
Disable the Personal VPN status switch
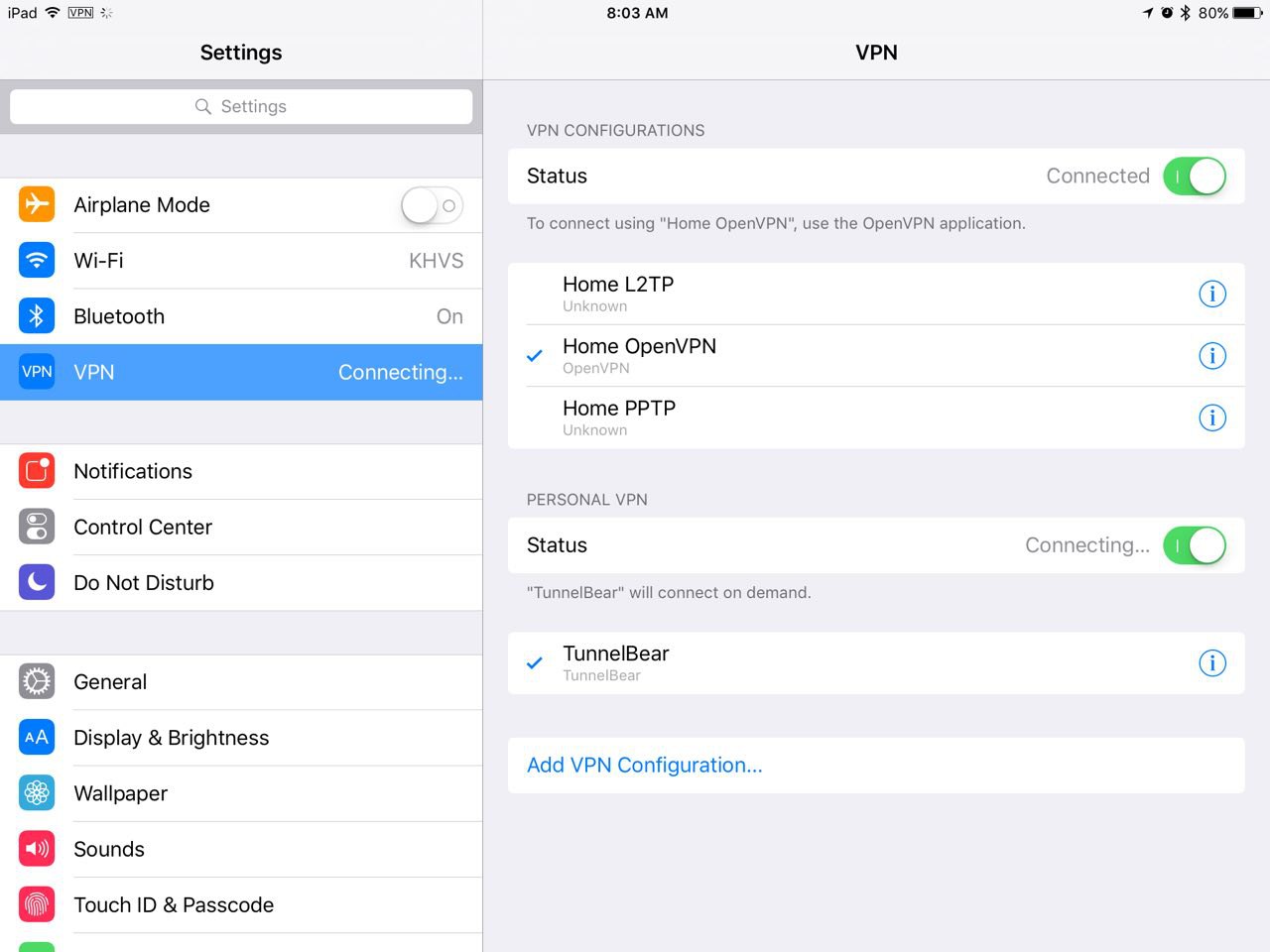1194,545
